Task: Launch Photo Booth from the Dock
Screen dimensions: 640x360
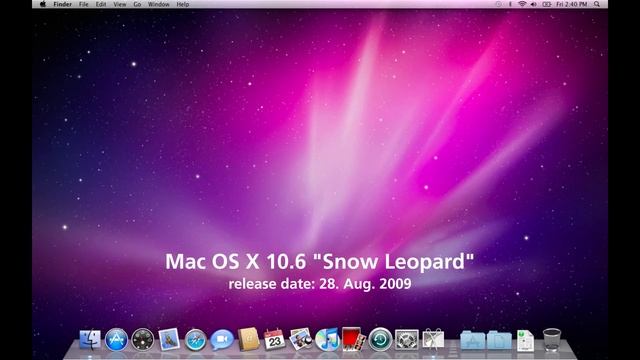Action: (353, 339)
